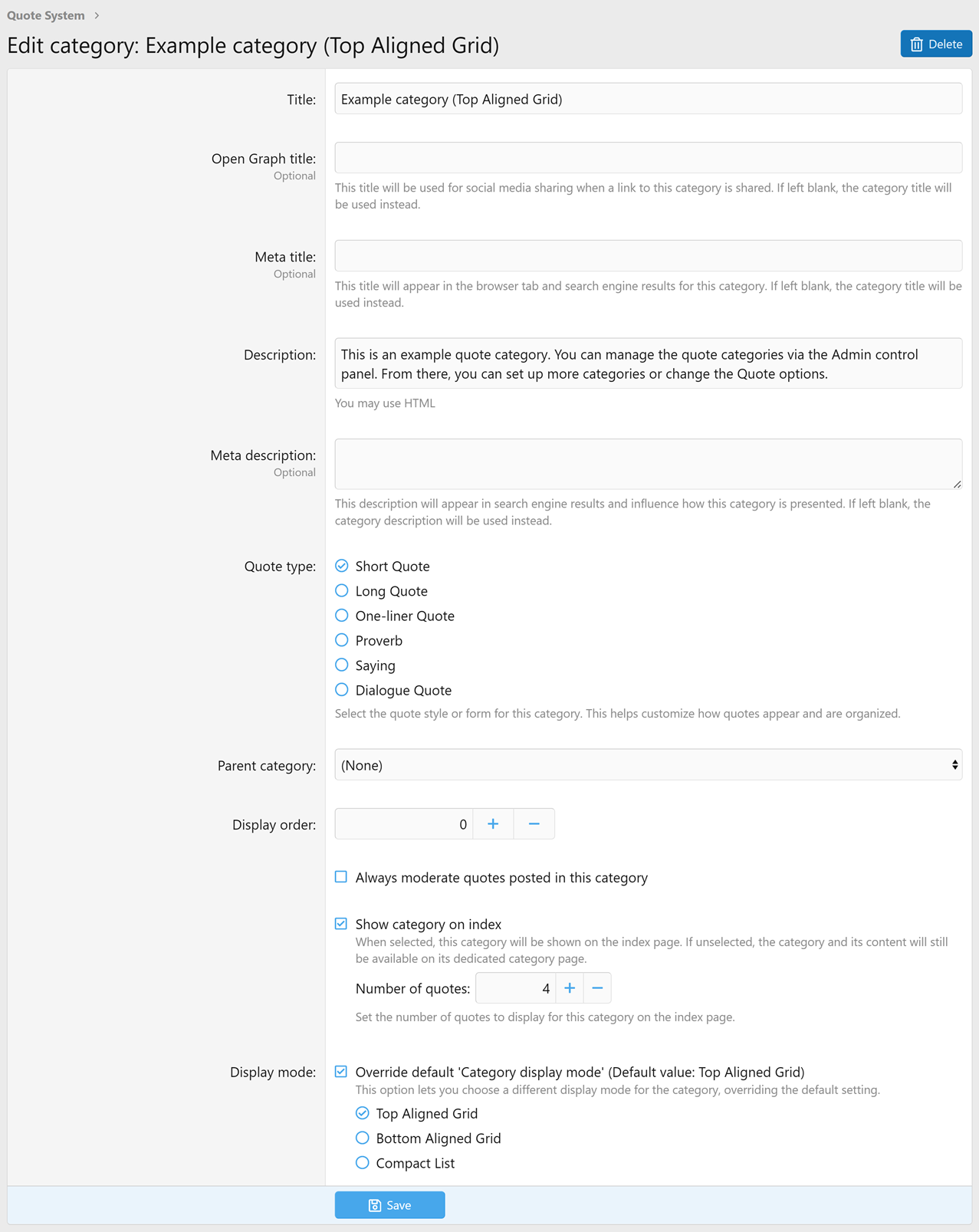Uncheck Show category on index
979x1232 pixels.
(341, 923)
